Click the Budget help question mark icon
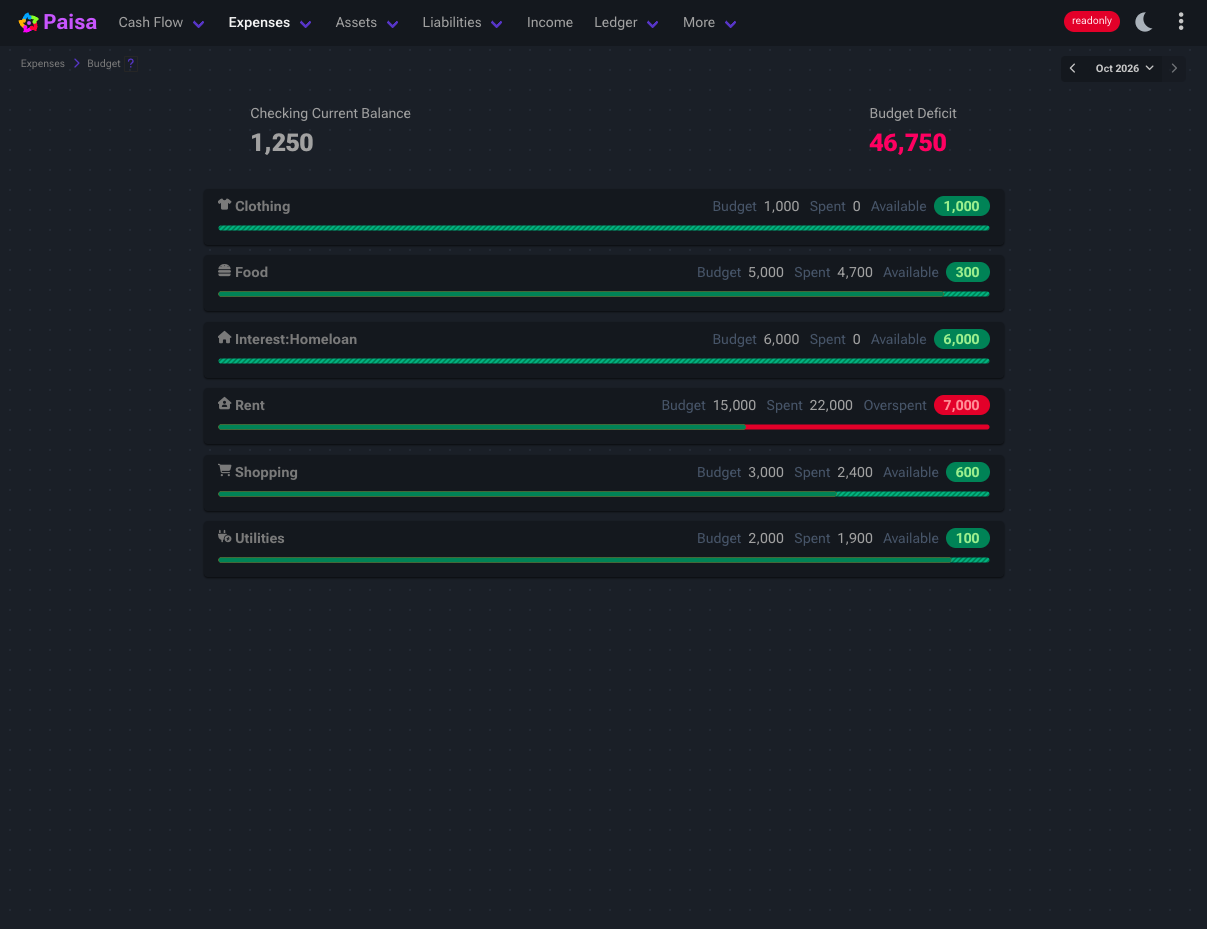The image size is (1207, 929). tap(131, 64)
